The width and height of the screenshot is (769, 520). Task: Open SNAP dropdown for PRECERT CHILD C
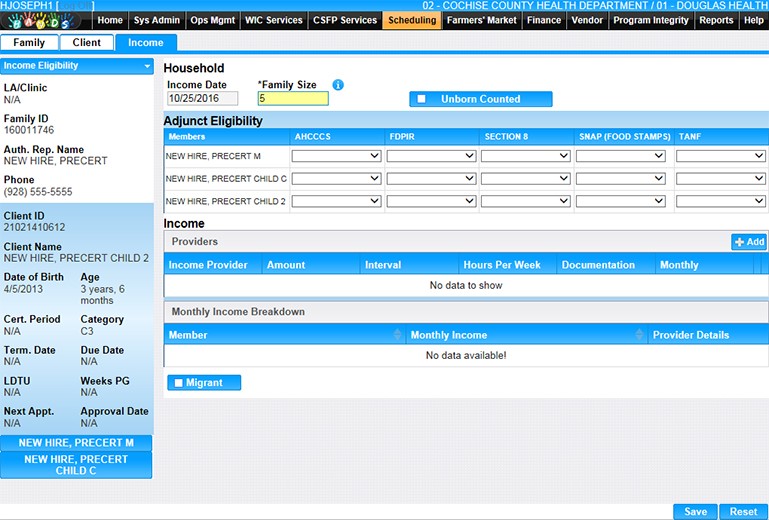[620, 179]
